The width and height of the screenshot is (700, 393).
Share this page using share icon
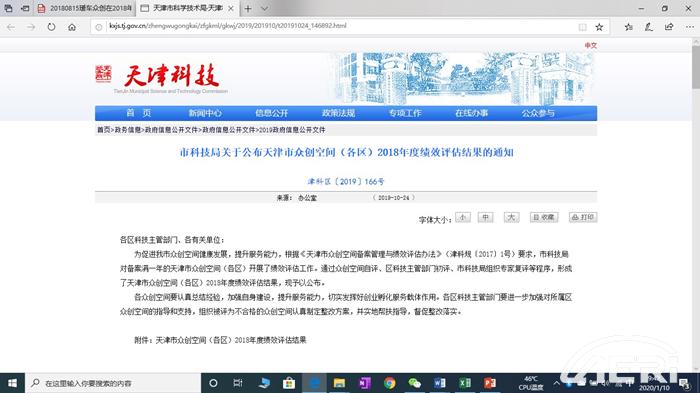(669, 27)
